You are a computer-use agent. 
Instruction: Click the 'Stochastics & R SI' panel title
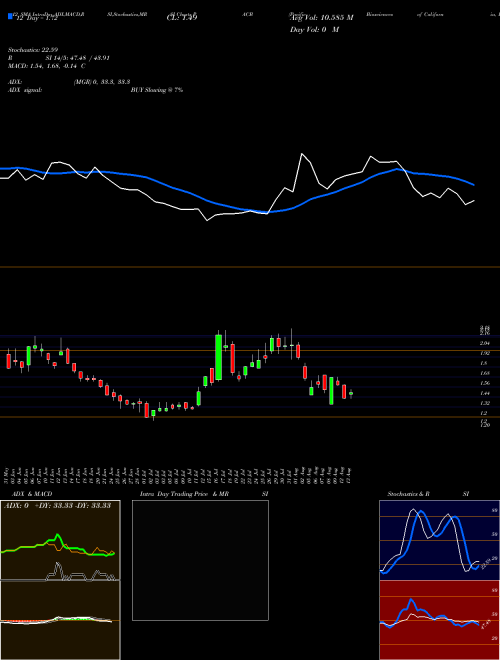(x=428, y=494)
